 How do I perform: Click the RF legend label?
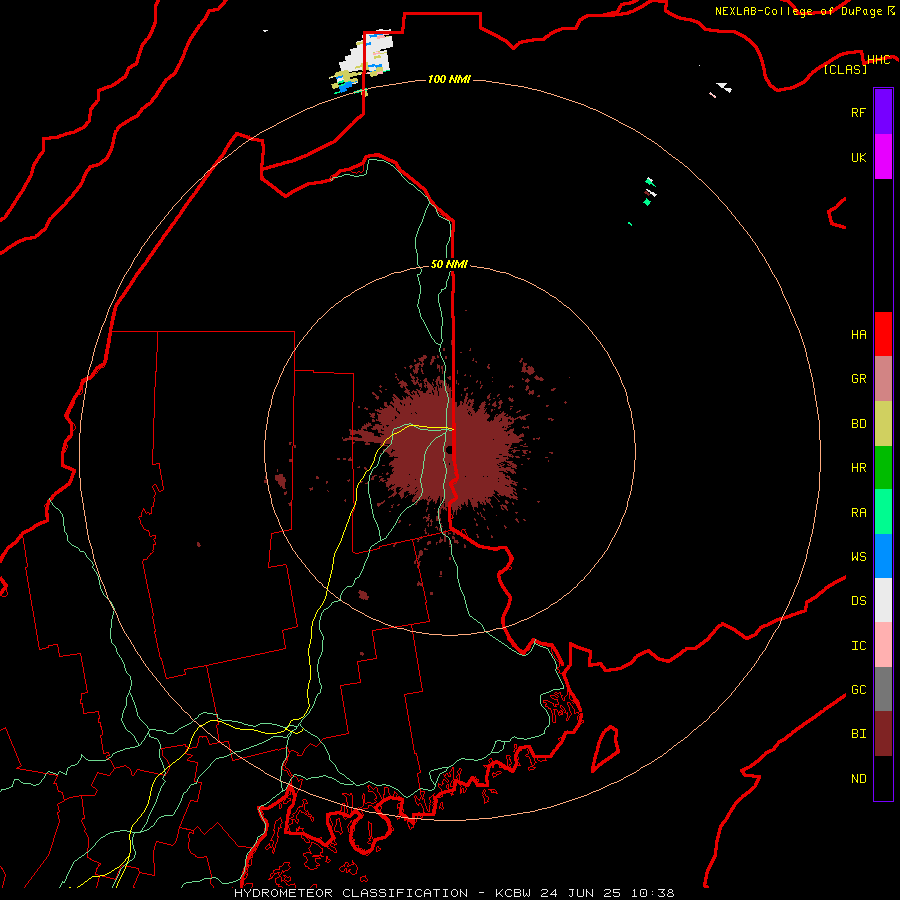pos(858,112)
